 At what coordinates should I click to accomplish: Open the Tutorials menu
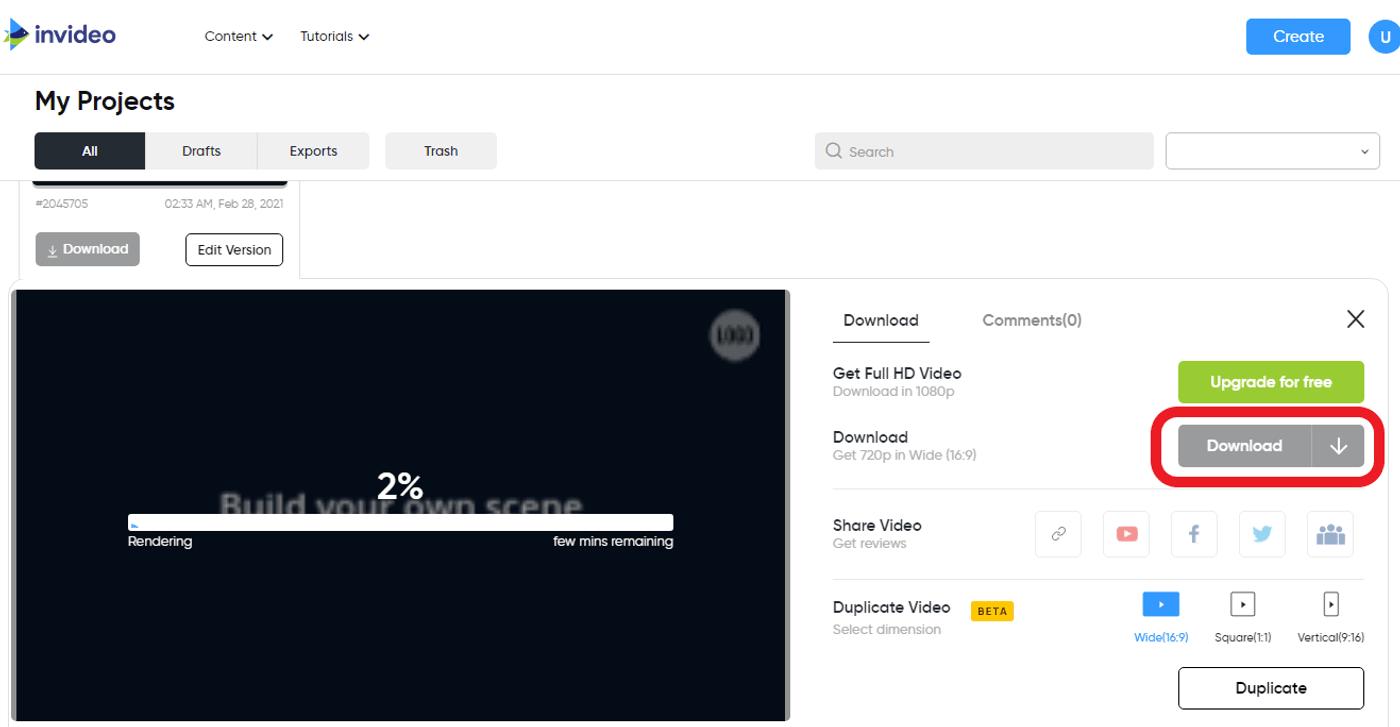coord(334,36)
